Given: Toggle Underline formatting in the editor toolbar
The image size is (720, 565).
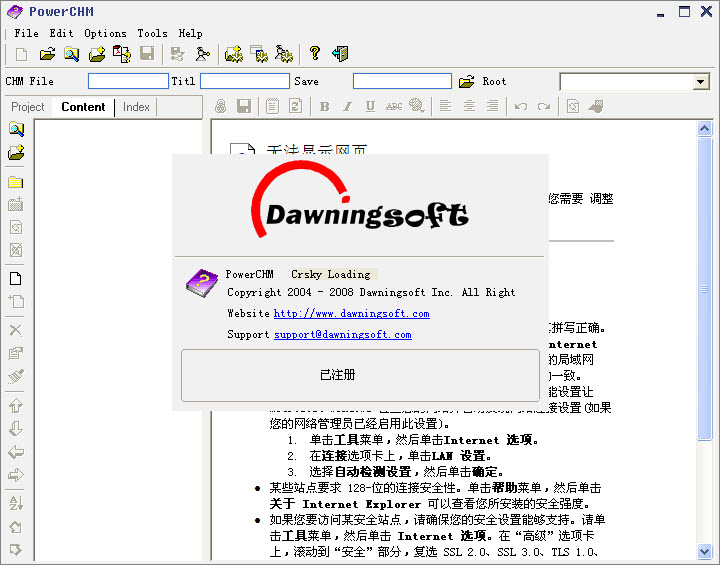Looking at the screenshot, I should coord(370,107).
